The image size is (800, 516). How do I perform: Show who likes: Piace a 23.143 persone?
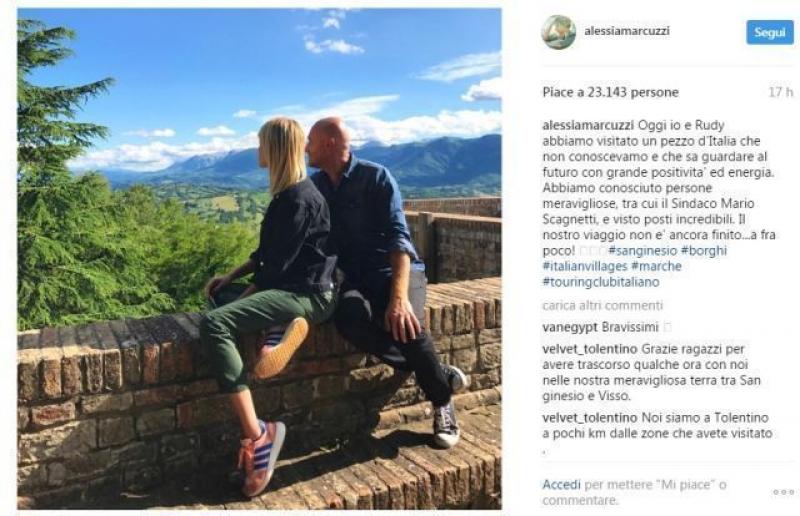pyautogui.click(x=610, y=92)
